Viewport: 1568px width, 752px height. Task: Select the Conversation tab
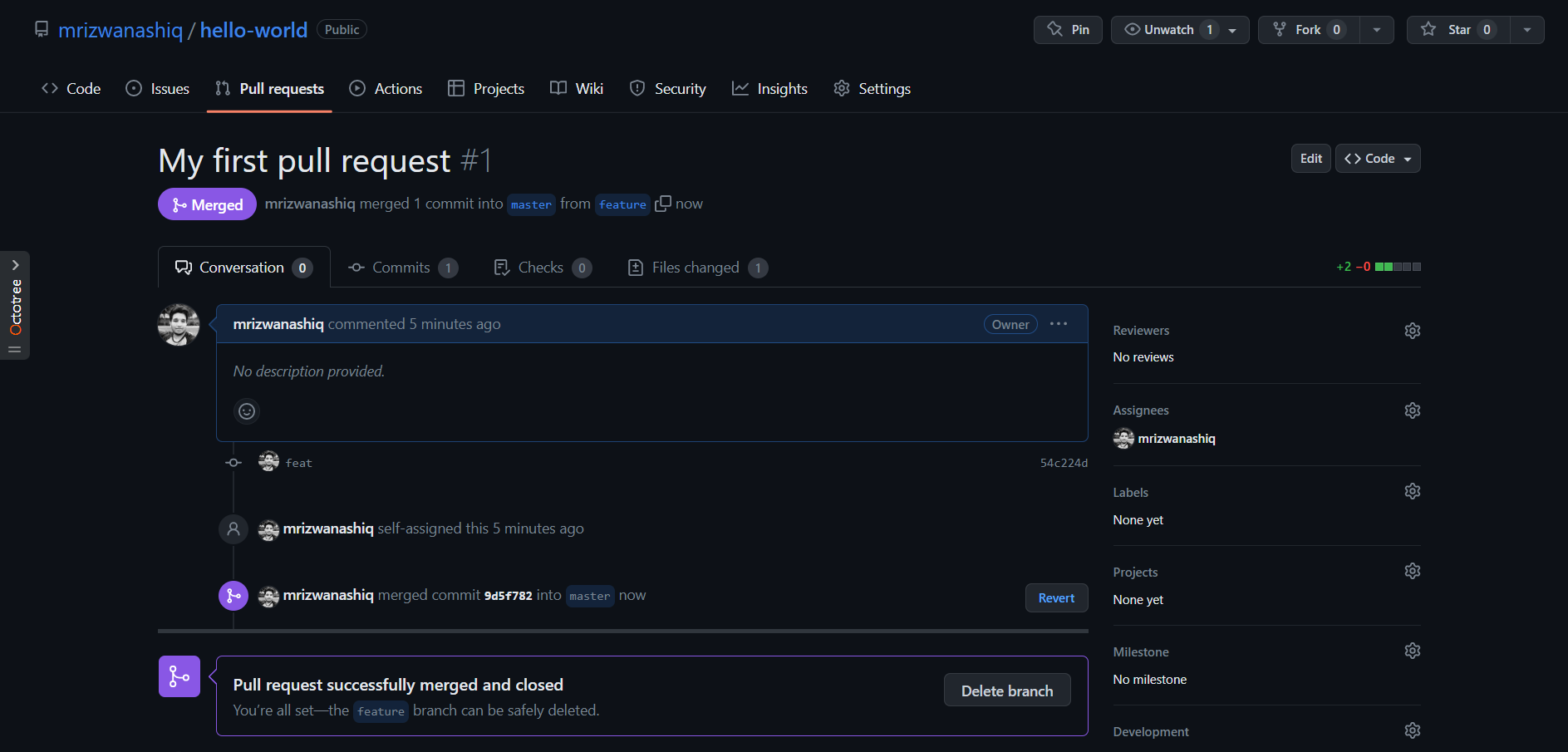pyautogui.click(x=243, y=268)
